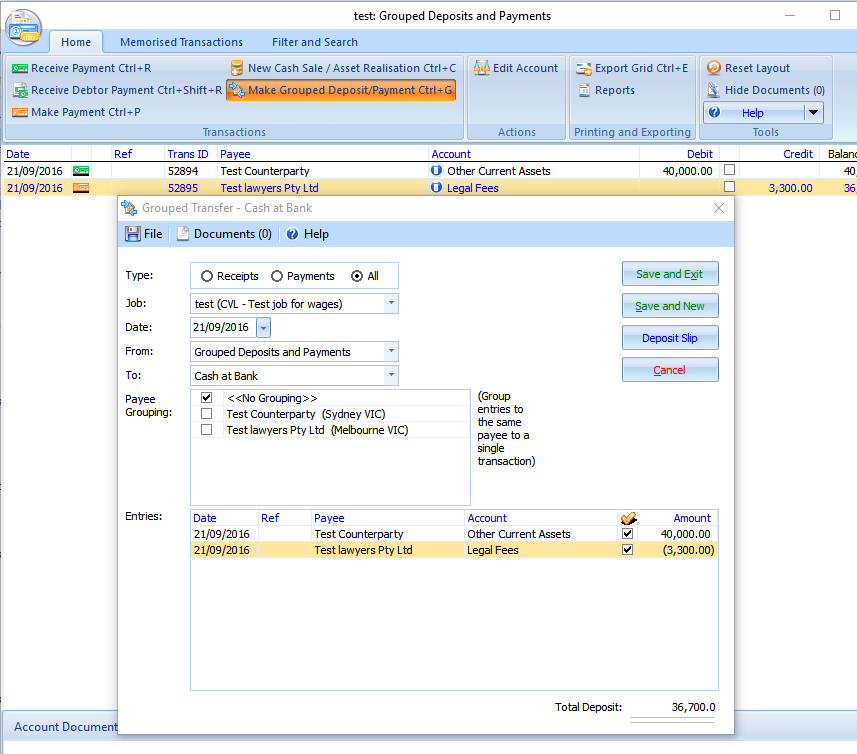Uncheck the Legal Fees entry checkbox
The height and width of the screenshot is (754, 857).
627,550
